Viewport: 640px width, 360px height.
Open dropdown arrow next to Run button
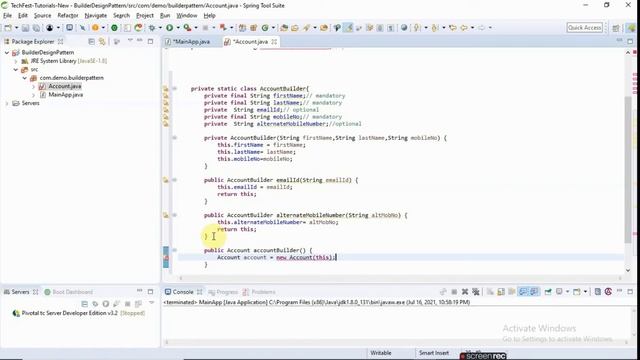pyautogui.click(x=178, y=28)
